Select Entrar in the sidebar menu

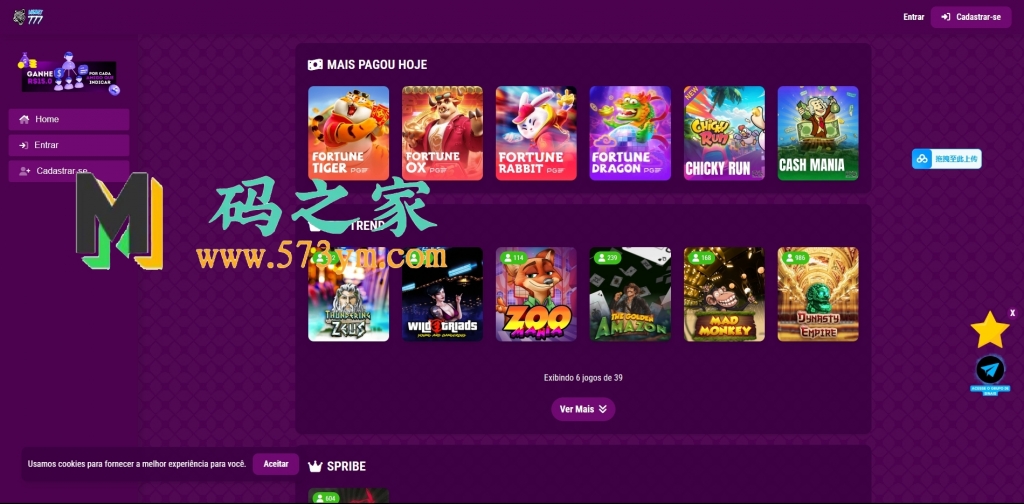(x=69, y=146)
